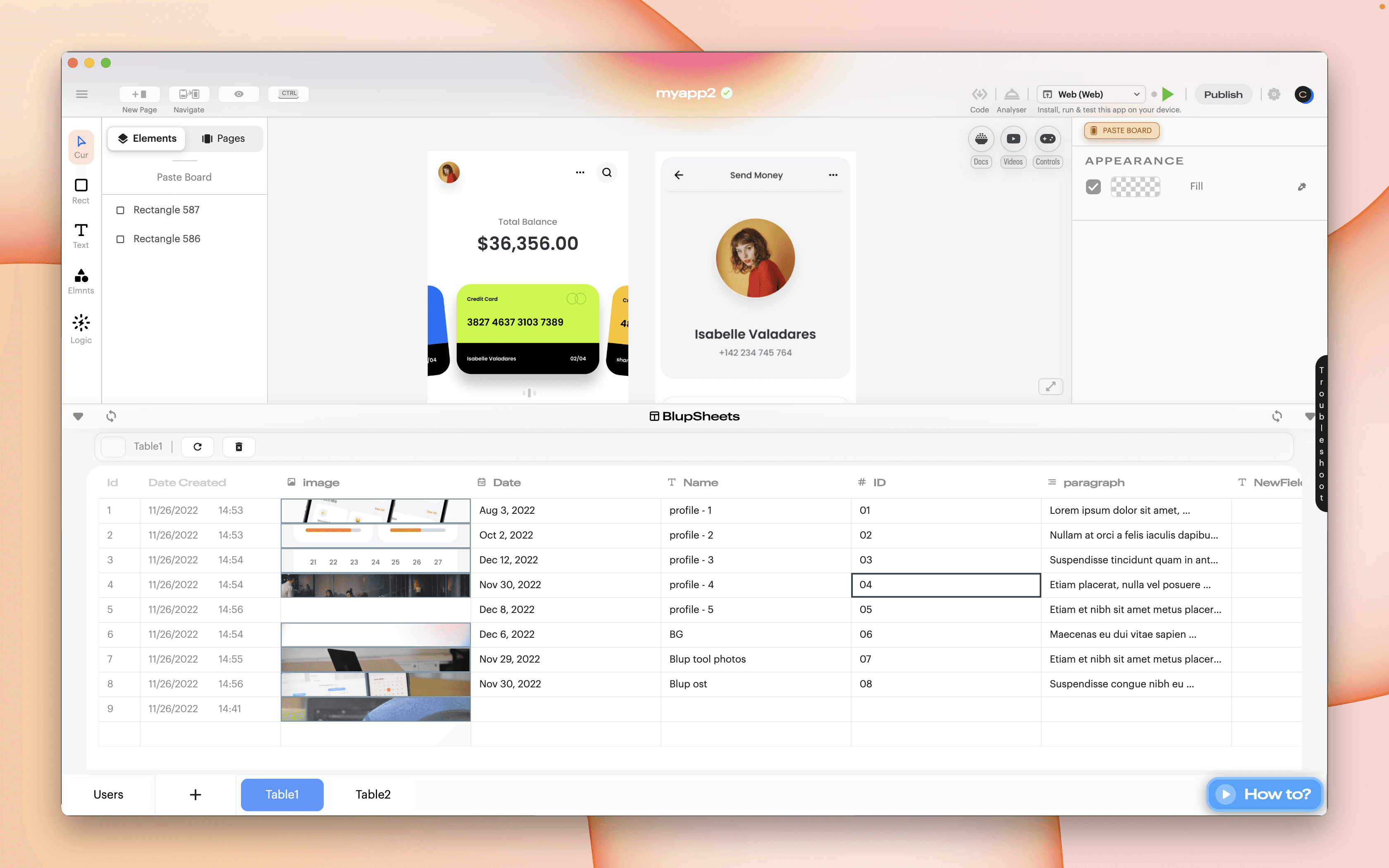Click the How to? button

1265,794
